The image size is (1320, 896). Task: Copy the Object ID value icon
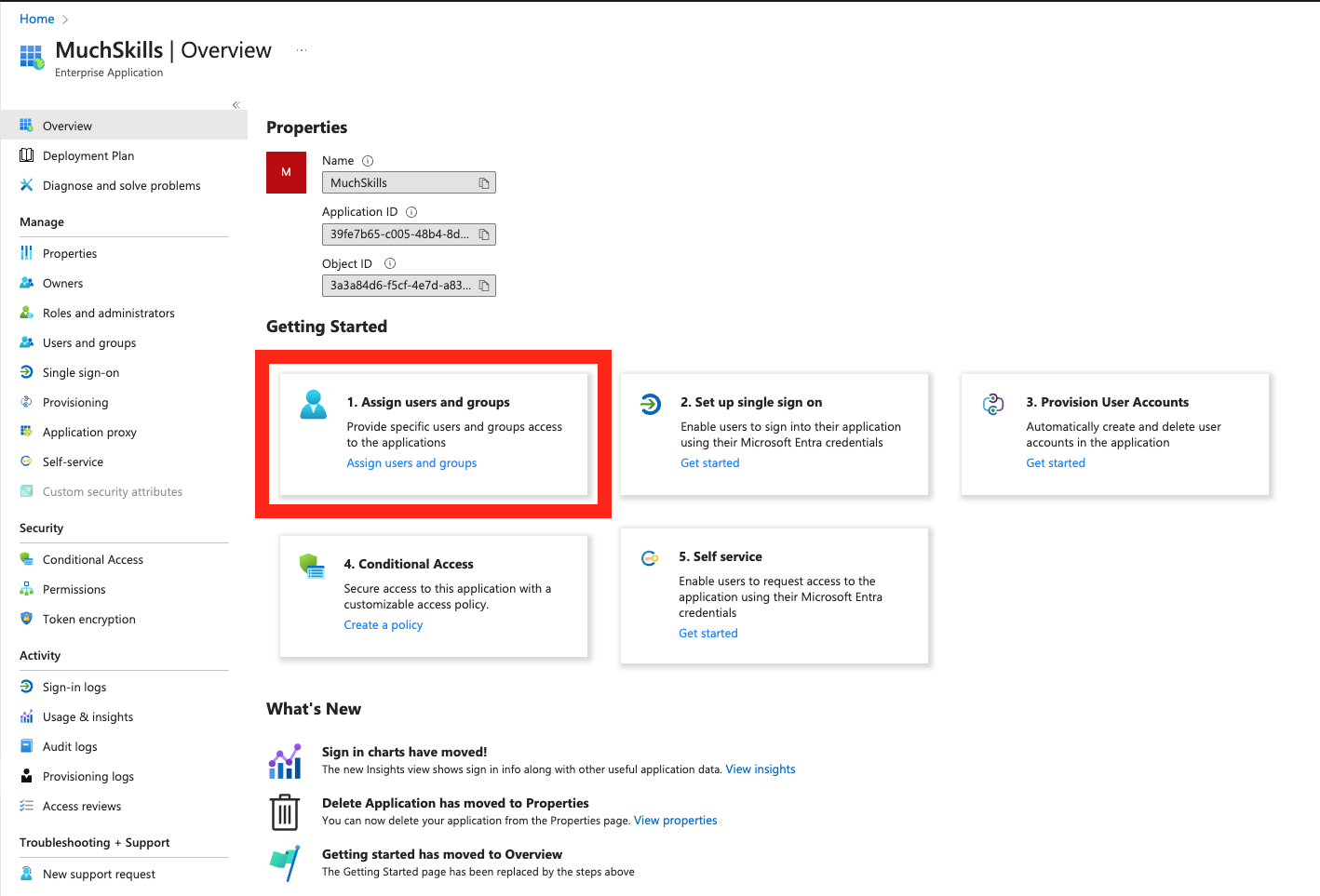pyautogui.click(x=484, y=286)
